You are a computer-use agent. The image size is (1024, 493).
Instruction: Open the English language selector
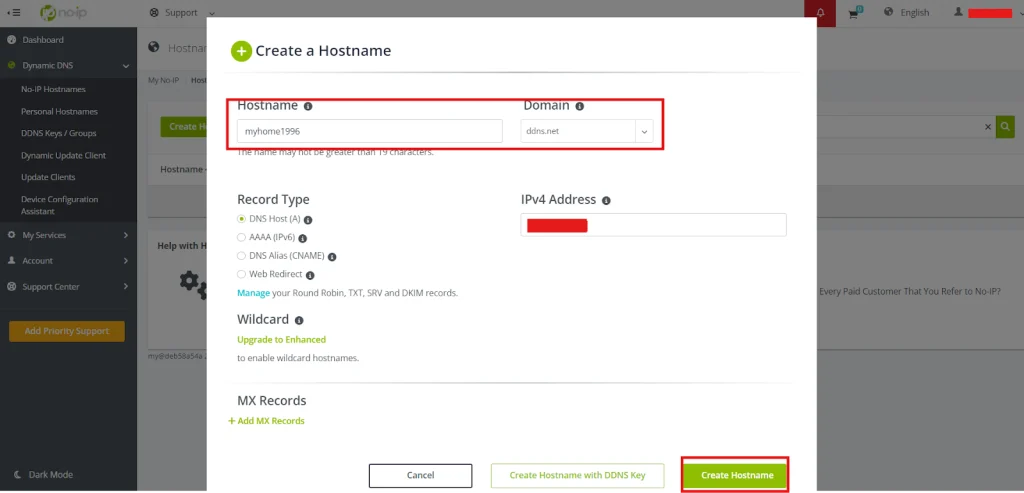(x=907, y=13)
